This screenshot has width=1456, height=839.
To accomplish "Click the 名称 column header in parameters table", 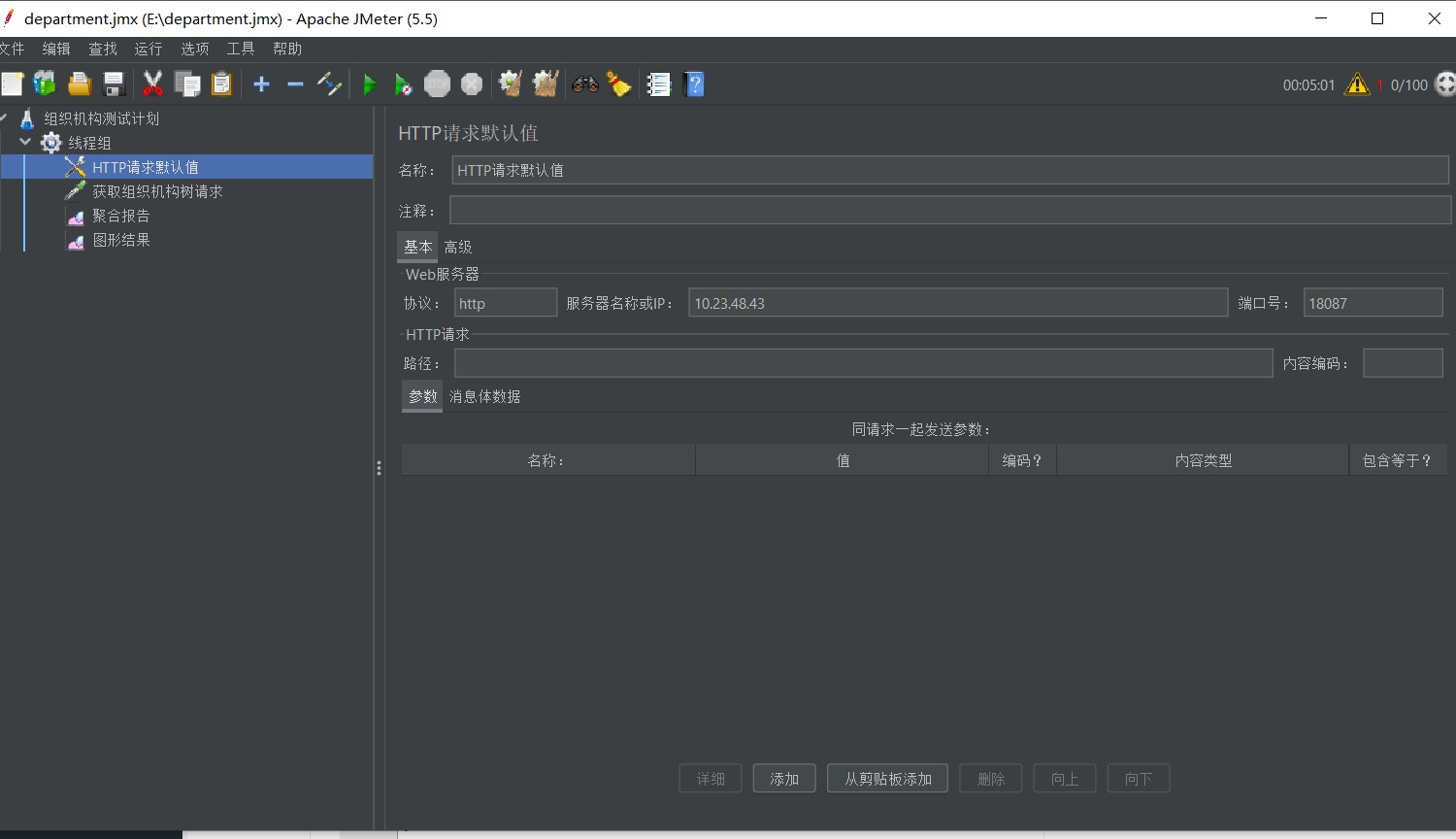I will click(548, 460).
